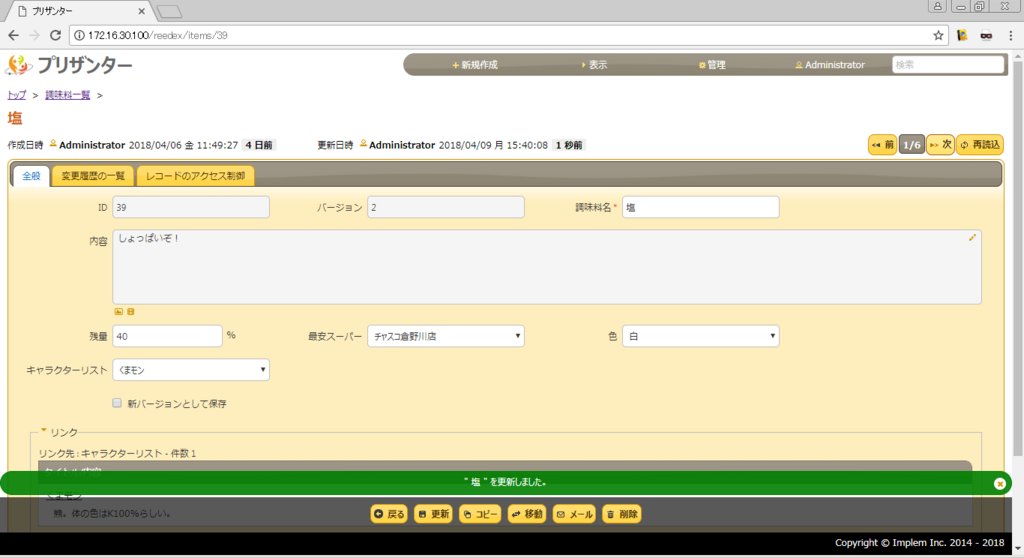Open a new browser tab
Viewport: 1024px width, 558px height.
(x=169, y=12)
